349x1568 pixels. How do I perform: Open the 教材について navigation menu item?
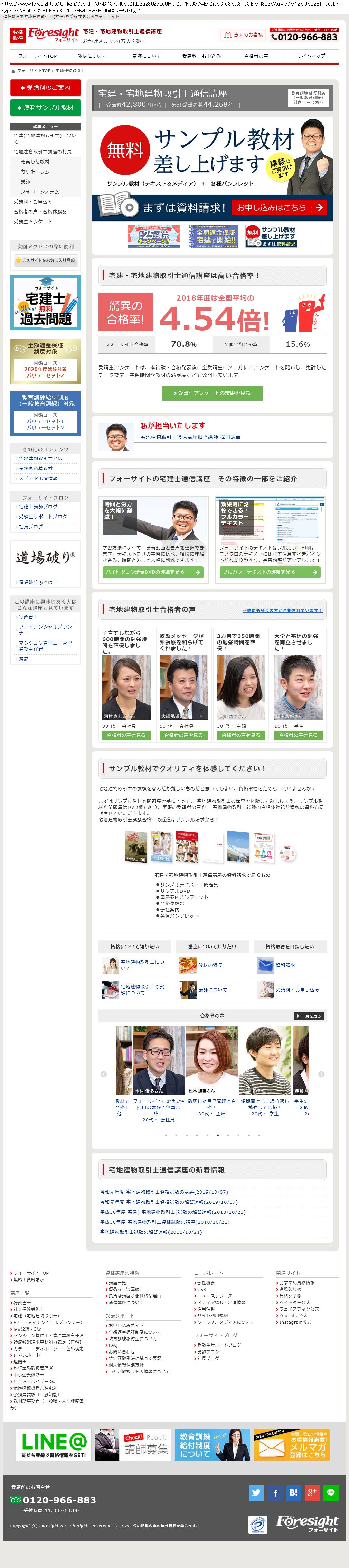[x=92, y=56]
